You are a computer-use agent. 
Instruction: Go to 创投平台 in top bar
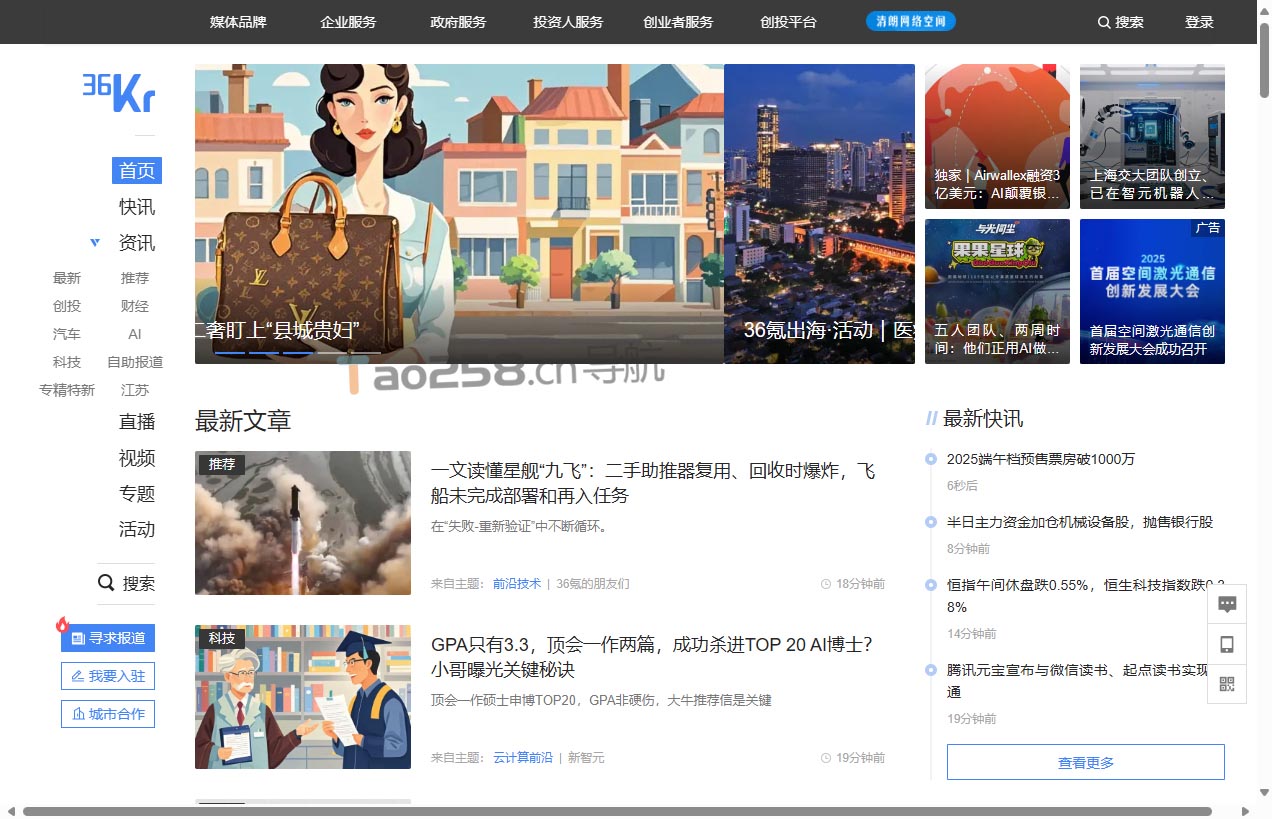788,22
